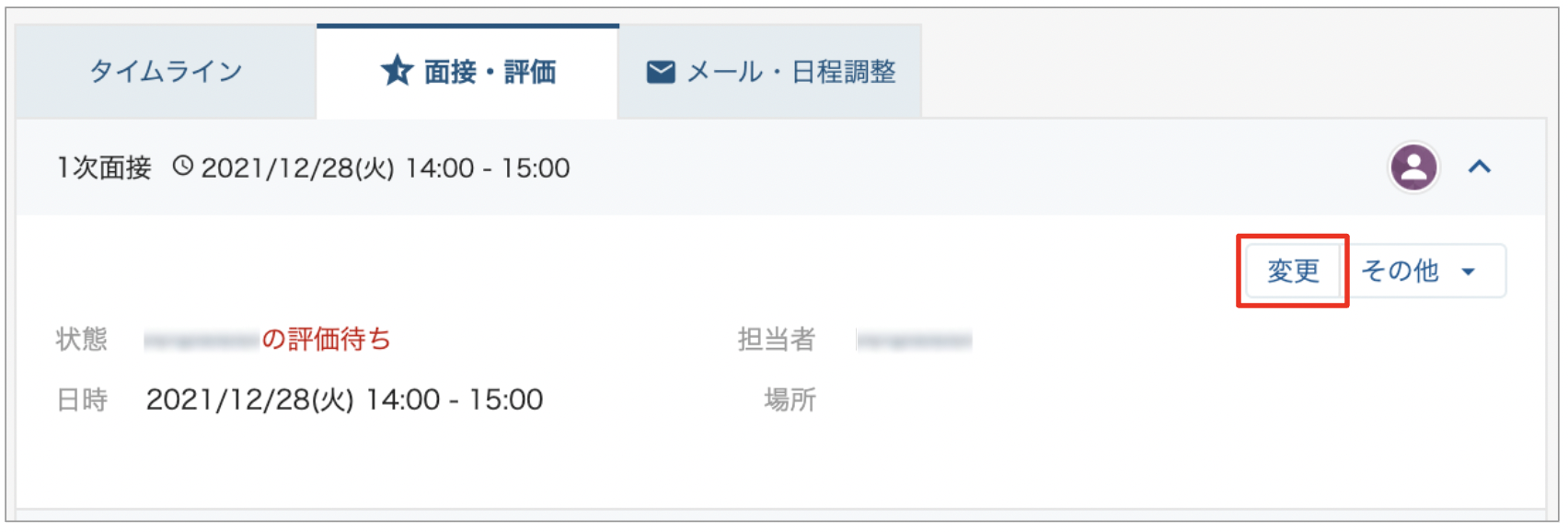Click the 変更 button
Image resolution: width=1568 pixels, height=532 pixels.
pyautogui.click(x=1293, y=271)
